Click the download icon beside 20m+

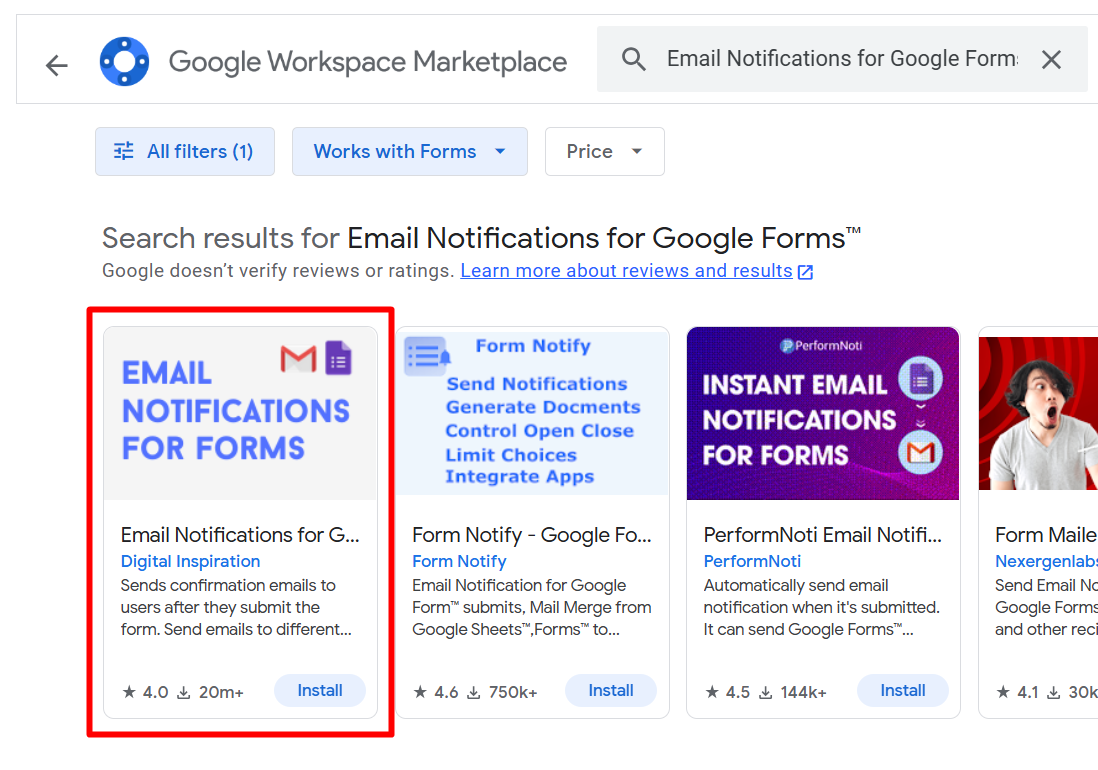183,693
